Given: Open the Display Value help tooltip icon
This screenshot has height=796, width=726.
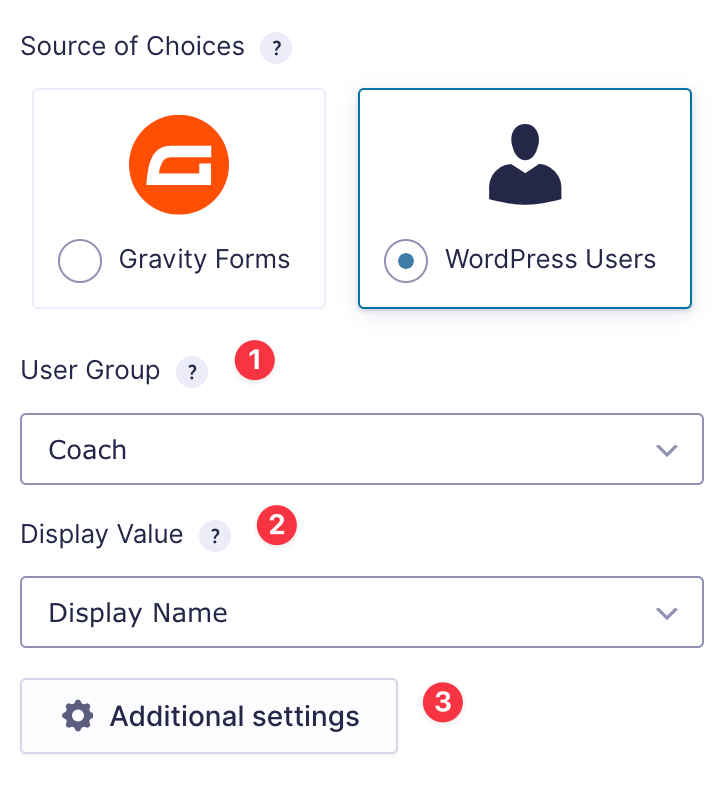Looking at the screenshot, I should tap(214, 536).
